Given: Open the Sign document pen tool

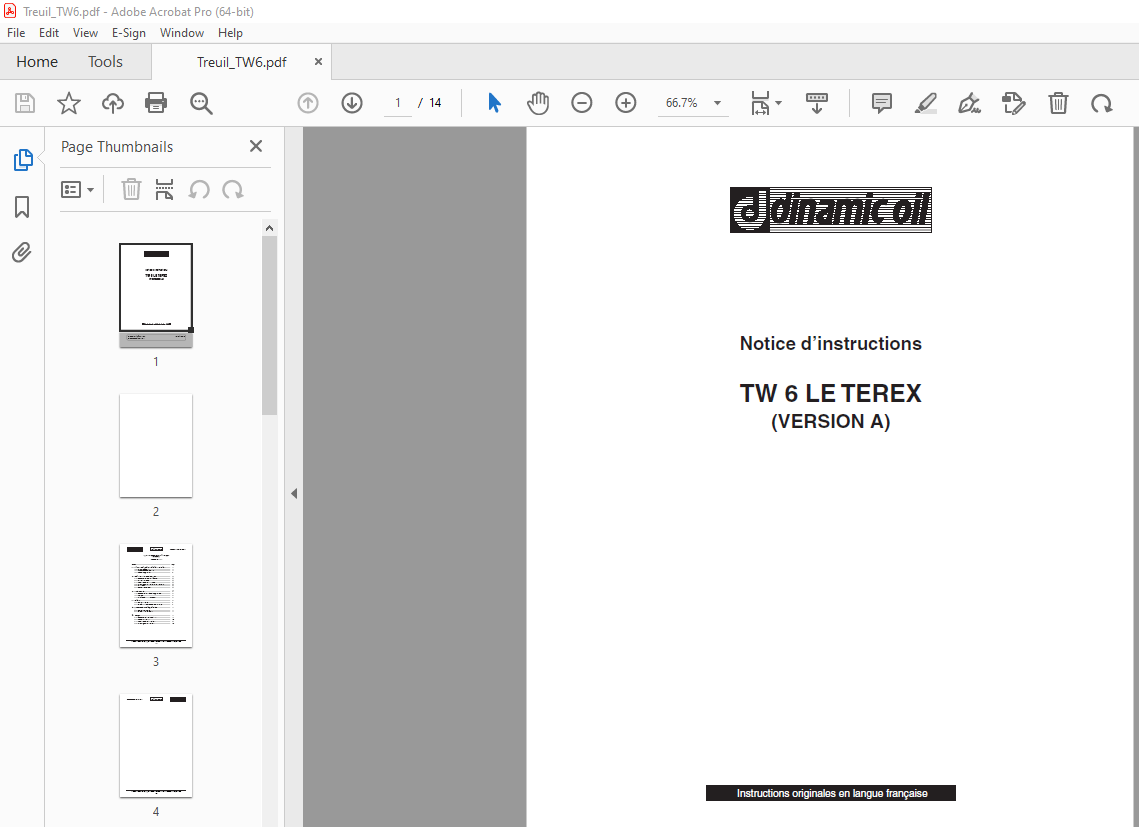Looking at the screenshot, I should 969,103.
